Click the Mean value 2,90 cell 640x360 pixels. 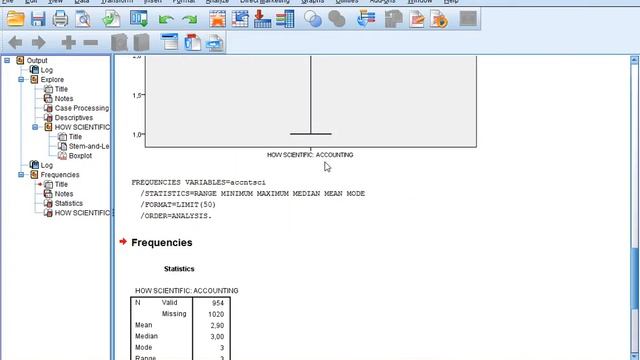[217, 325]
